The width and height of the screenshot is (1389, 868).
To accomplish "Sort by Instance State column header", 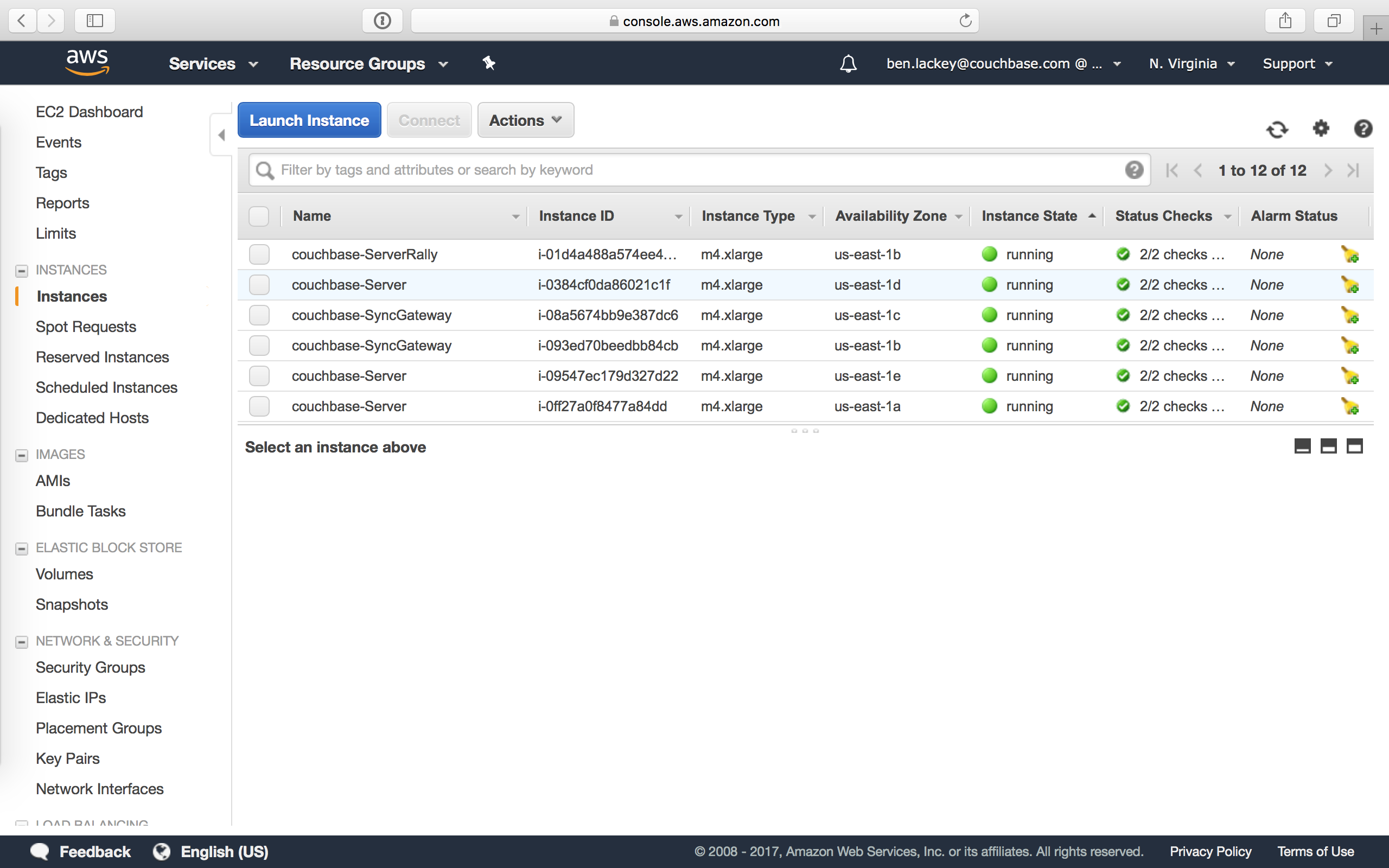I will (x=1036, y=216).
